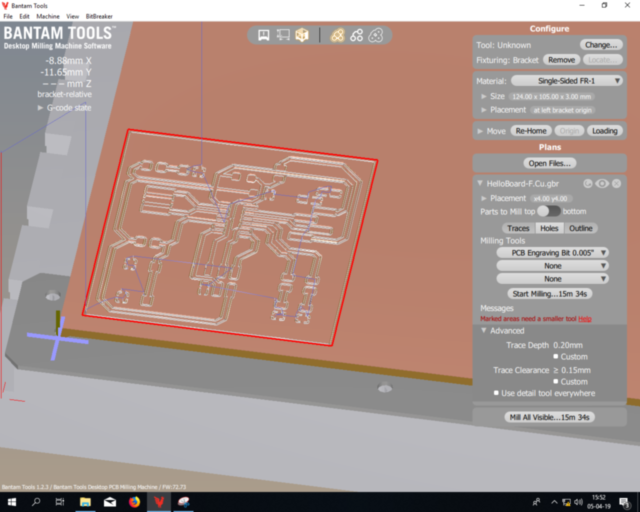Expand G-code state section
Viewport: 640px width, 512px height.
tap(40, 108)
